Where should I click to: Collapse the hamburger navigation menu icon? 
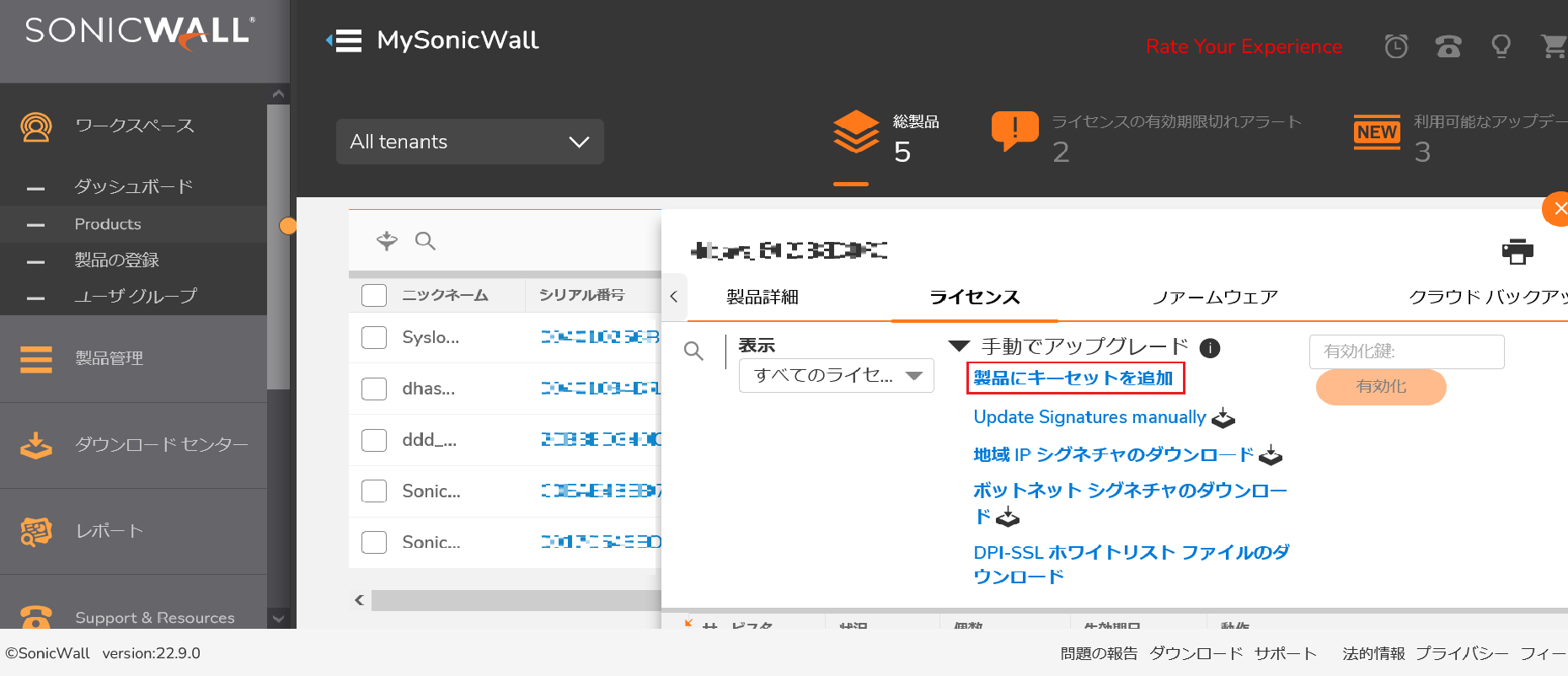tap(344, 40)
